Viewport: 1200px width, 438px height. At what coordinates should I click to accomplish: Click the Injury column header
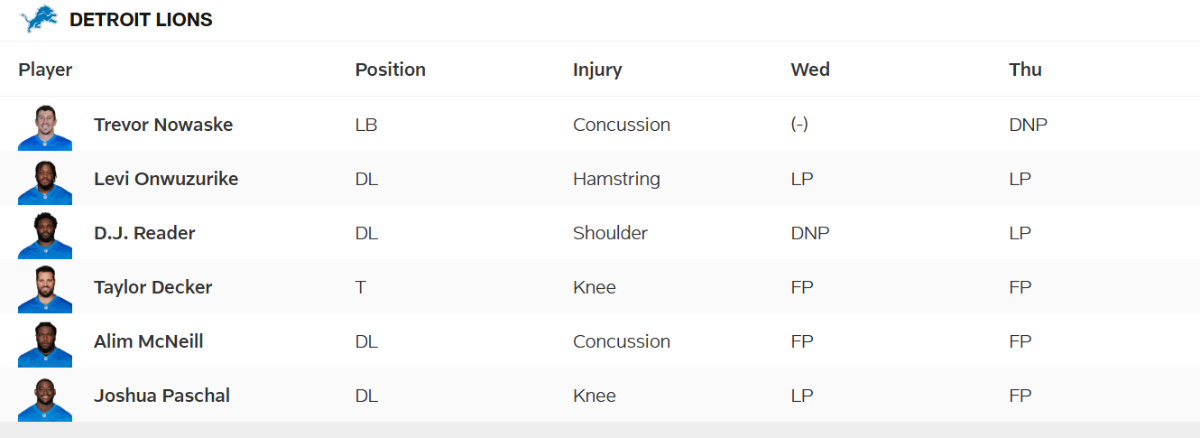pos(597,70)
